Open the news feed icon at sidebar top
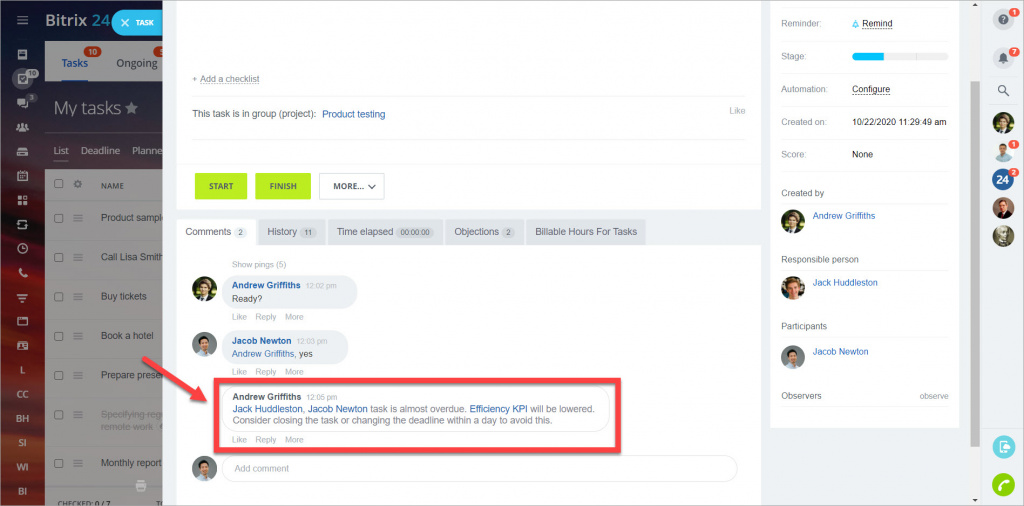1024x506 pixels. click(22, 54)
